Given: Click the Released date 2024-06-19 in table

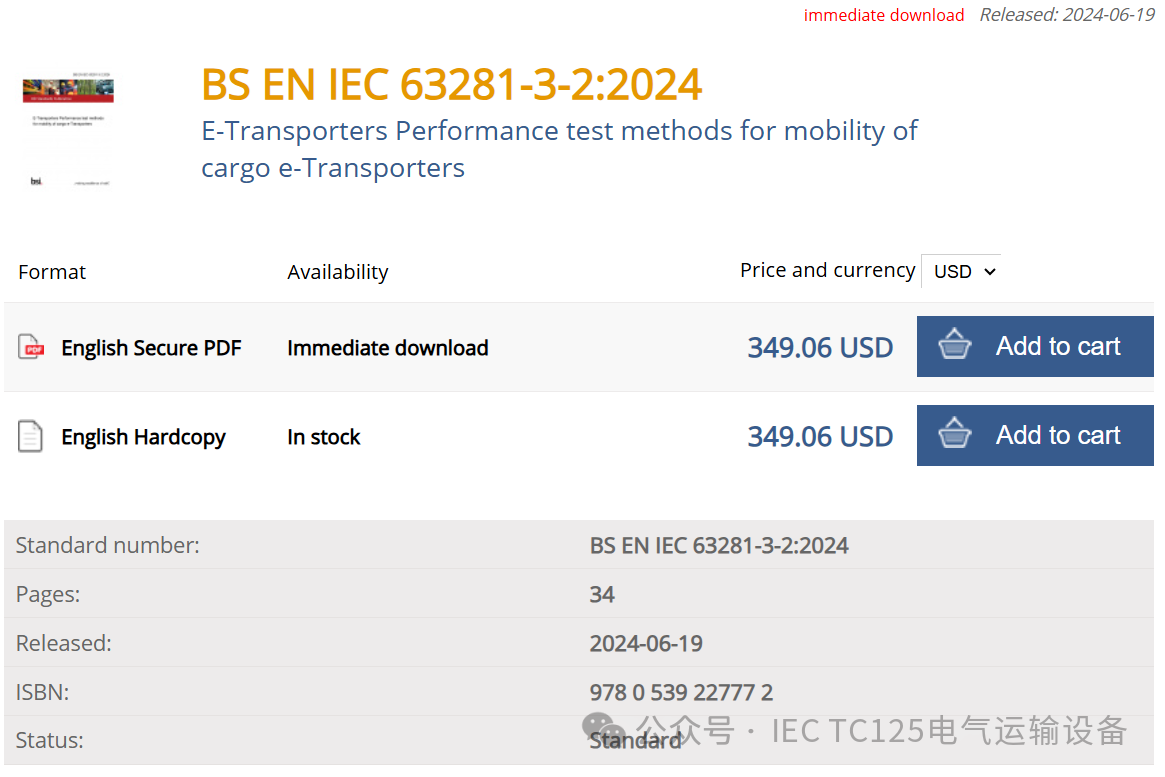Looking at the screenshot, I should (646, 643).
